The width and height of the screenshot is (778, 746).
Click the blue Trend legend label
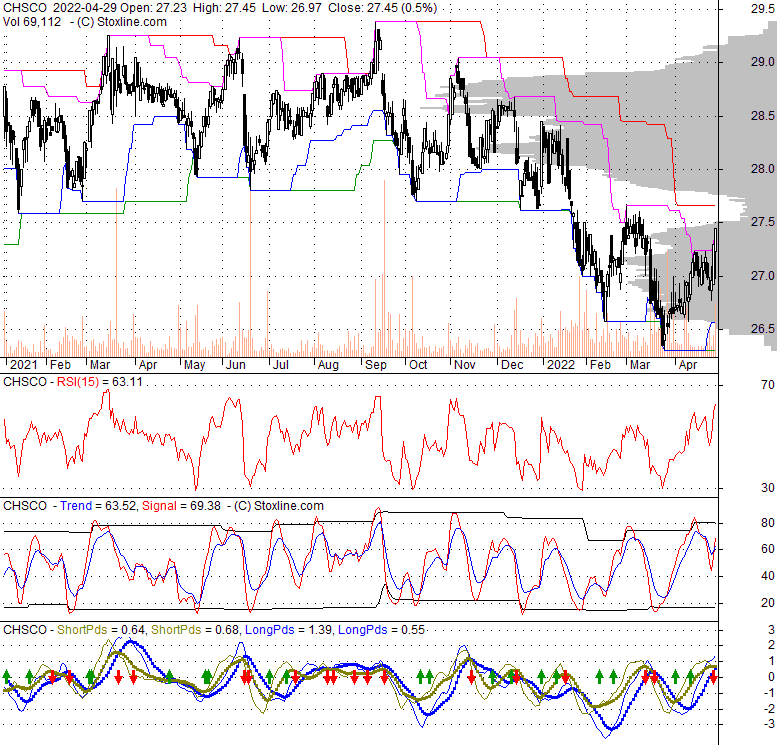(x=76, y=506)
